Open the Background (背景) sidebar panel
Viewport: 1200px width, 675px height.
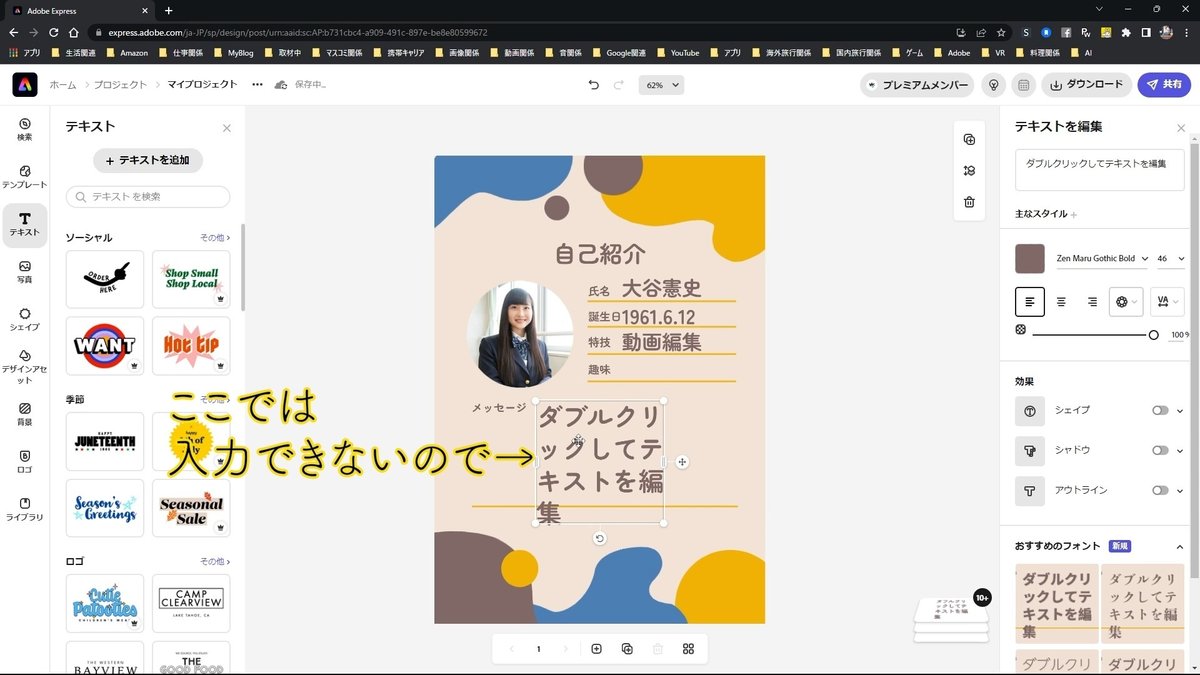[25, 414]
